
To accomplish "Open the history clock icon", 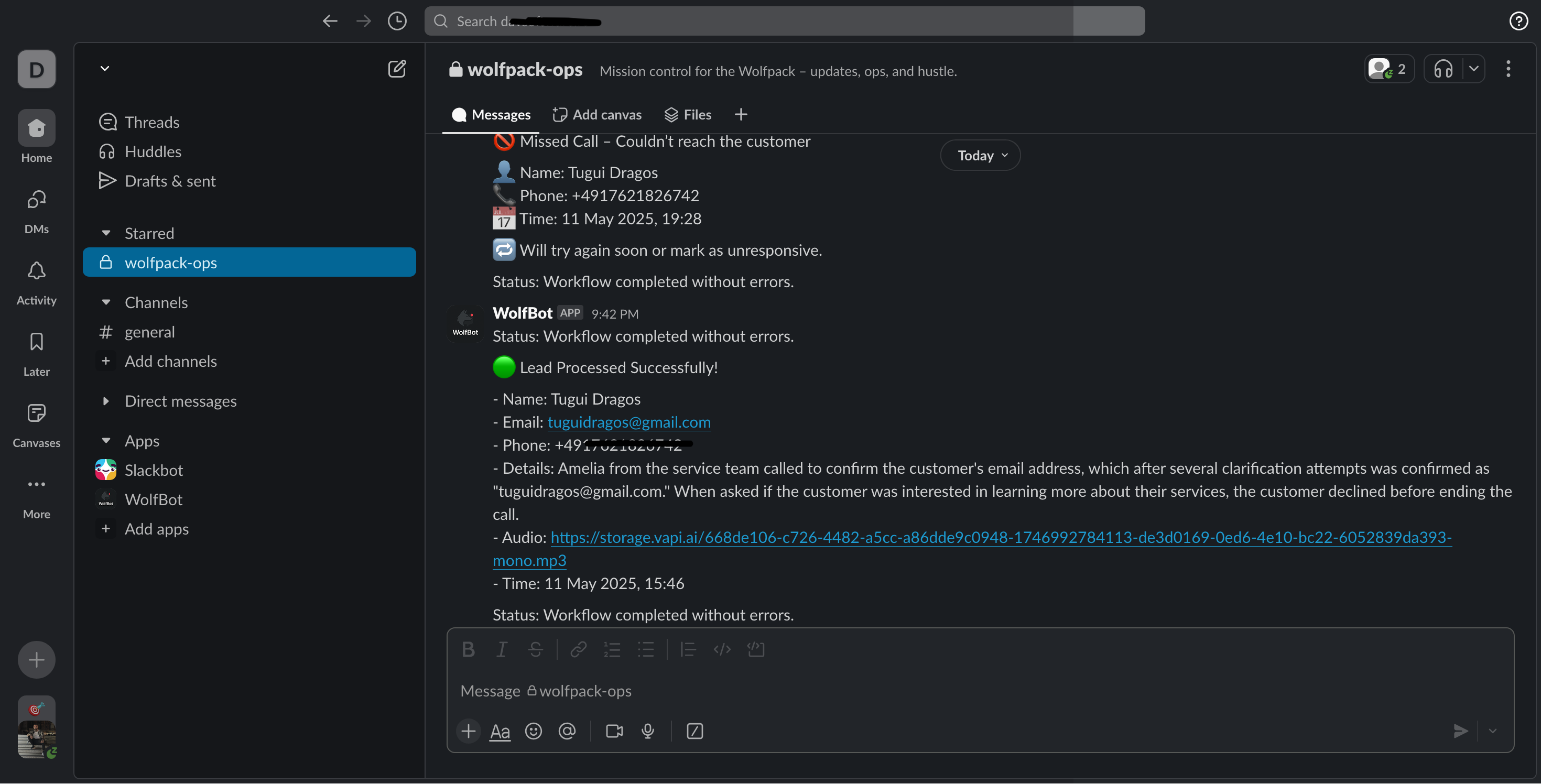I will [397, 21].
